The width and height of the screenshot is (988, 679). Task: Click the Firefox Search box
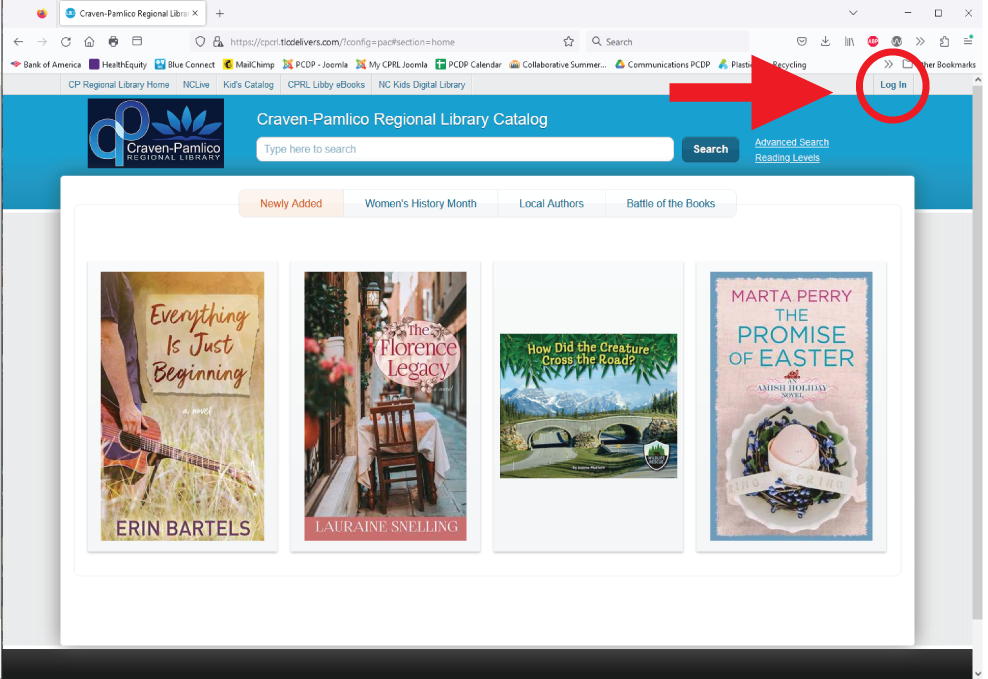point(668,42)
